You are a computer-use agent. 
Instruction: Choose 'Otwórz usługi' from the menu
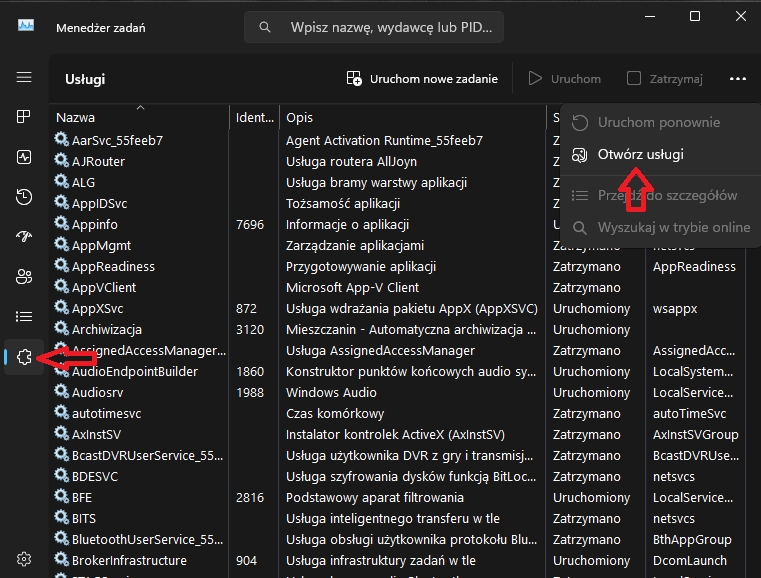pos(640,155)
